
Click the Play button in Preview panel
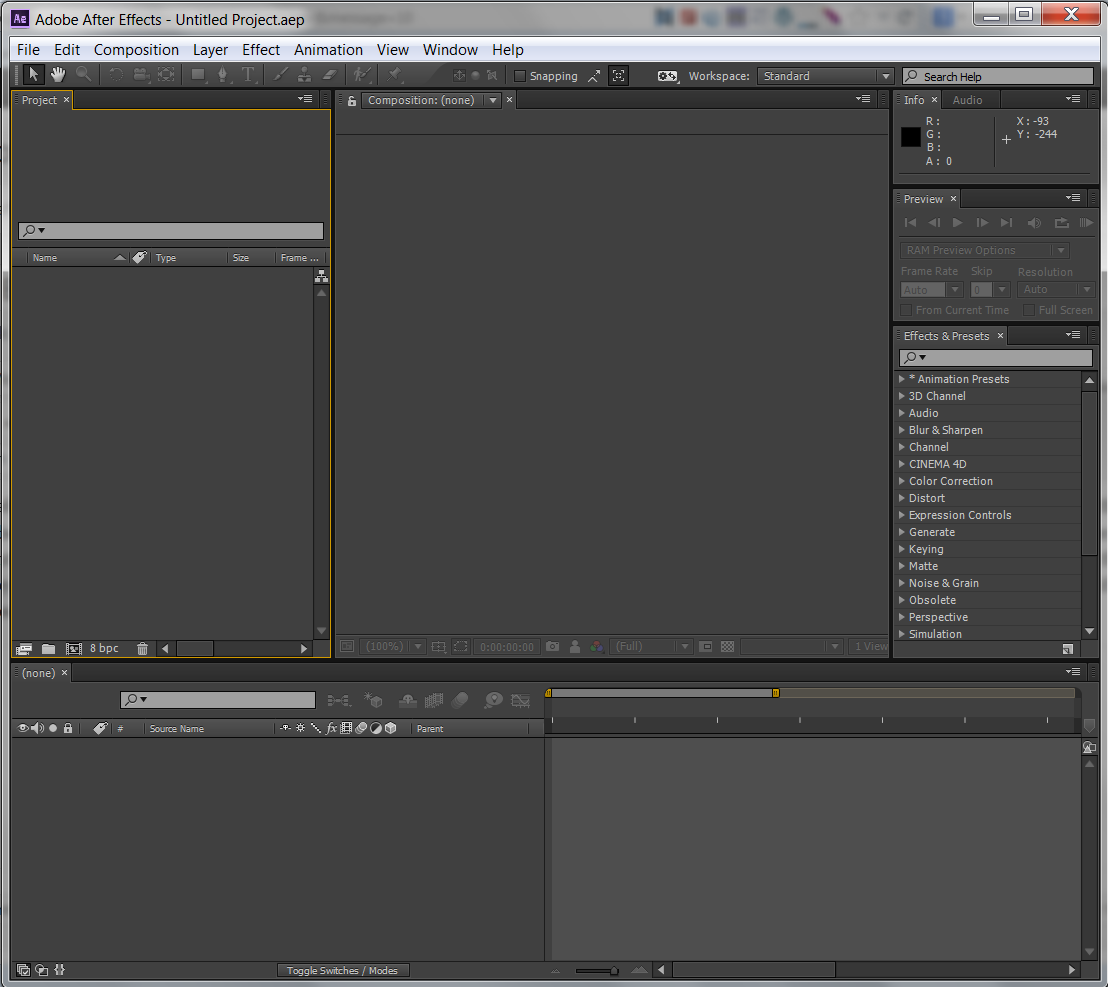tap(957, 223)
